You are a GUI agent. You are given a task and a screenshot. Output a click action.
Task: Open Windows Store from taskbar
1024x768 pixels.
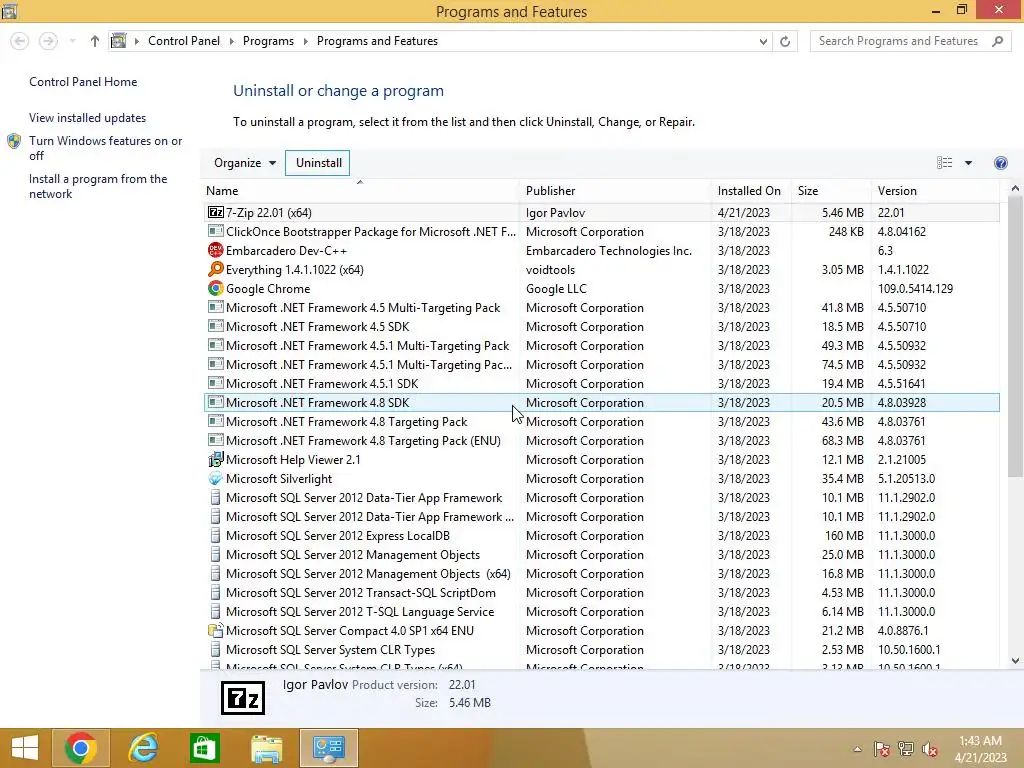click(204, 748)
